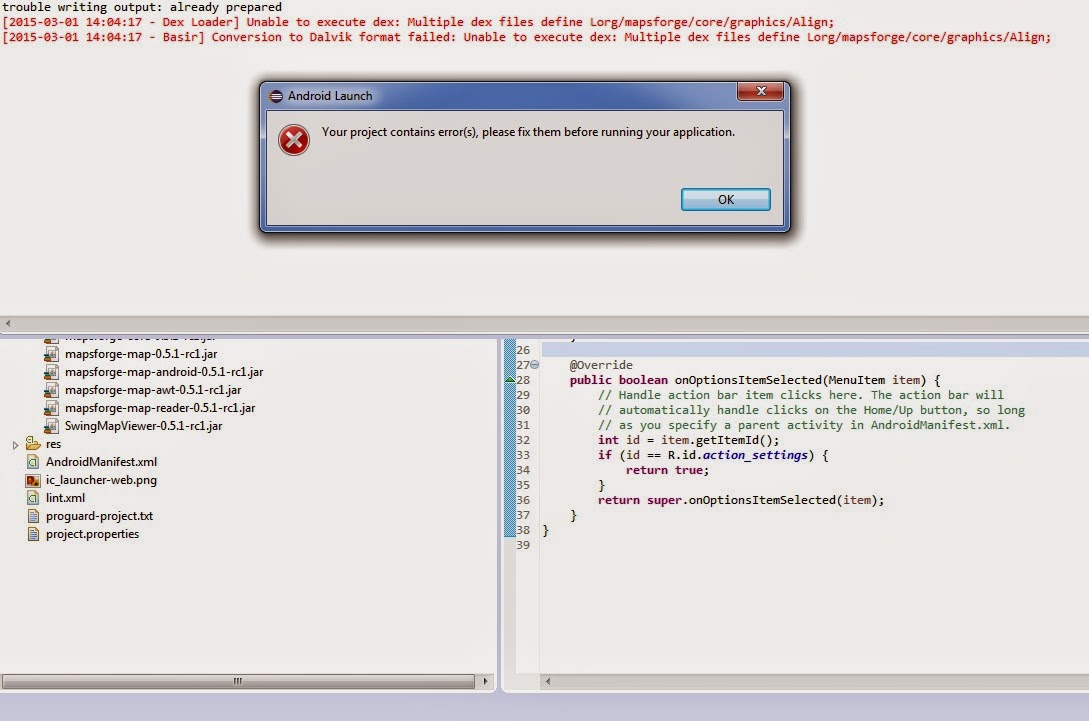Click the proguard-project.txt file icon
The width and height of the screenshot is (1089, 721).
pos(33,516)
